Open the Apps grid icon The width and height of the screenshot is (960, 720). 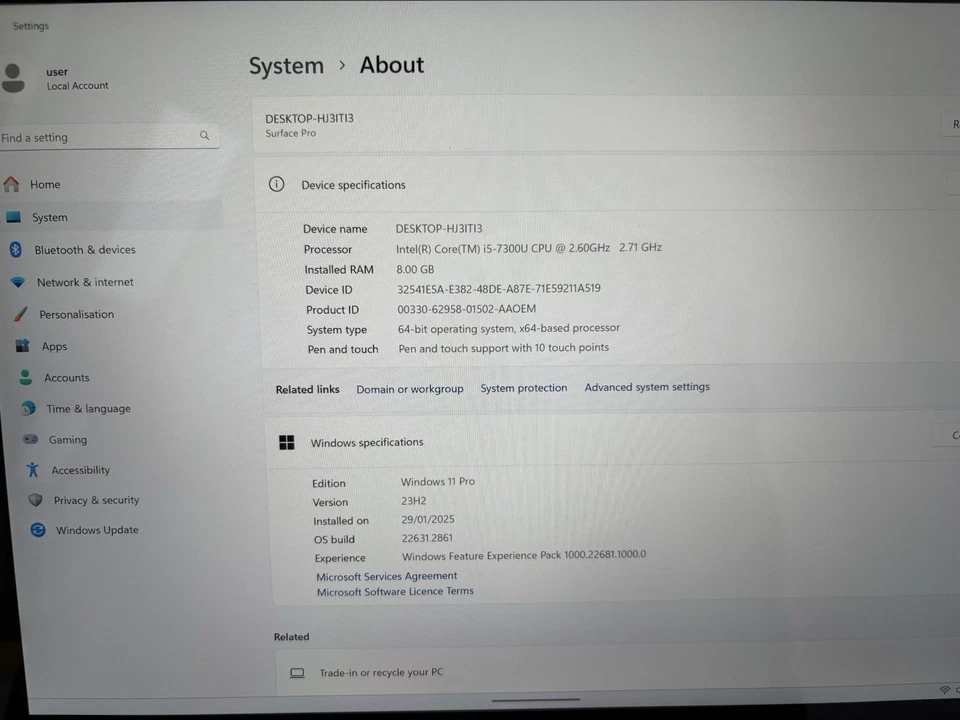[x=24, y=345]
